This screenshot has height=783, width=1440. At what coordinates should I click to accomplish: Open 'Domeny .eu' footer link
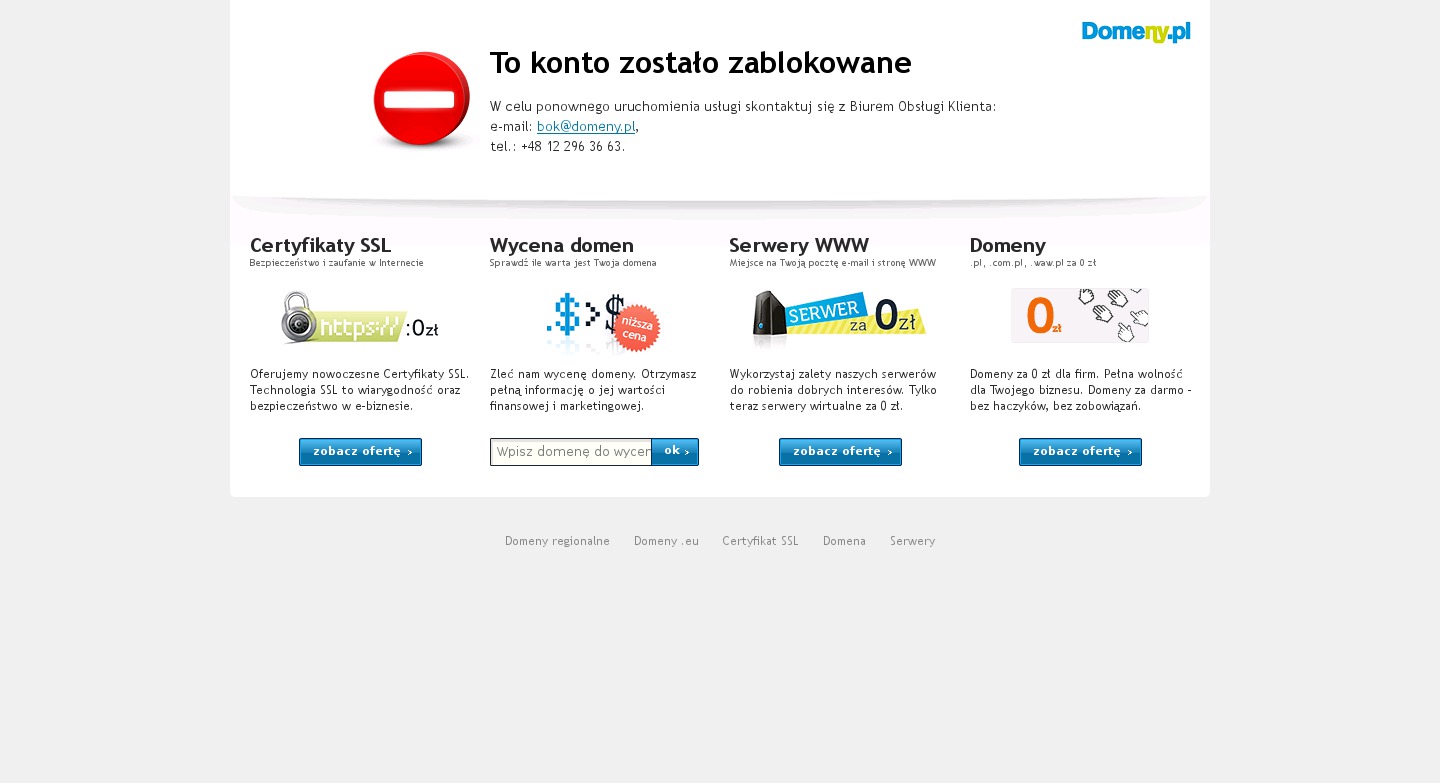tap(666, 541)
